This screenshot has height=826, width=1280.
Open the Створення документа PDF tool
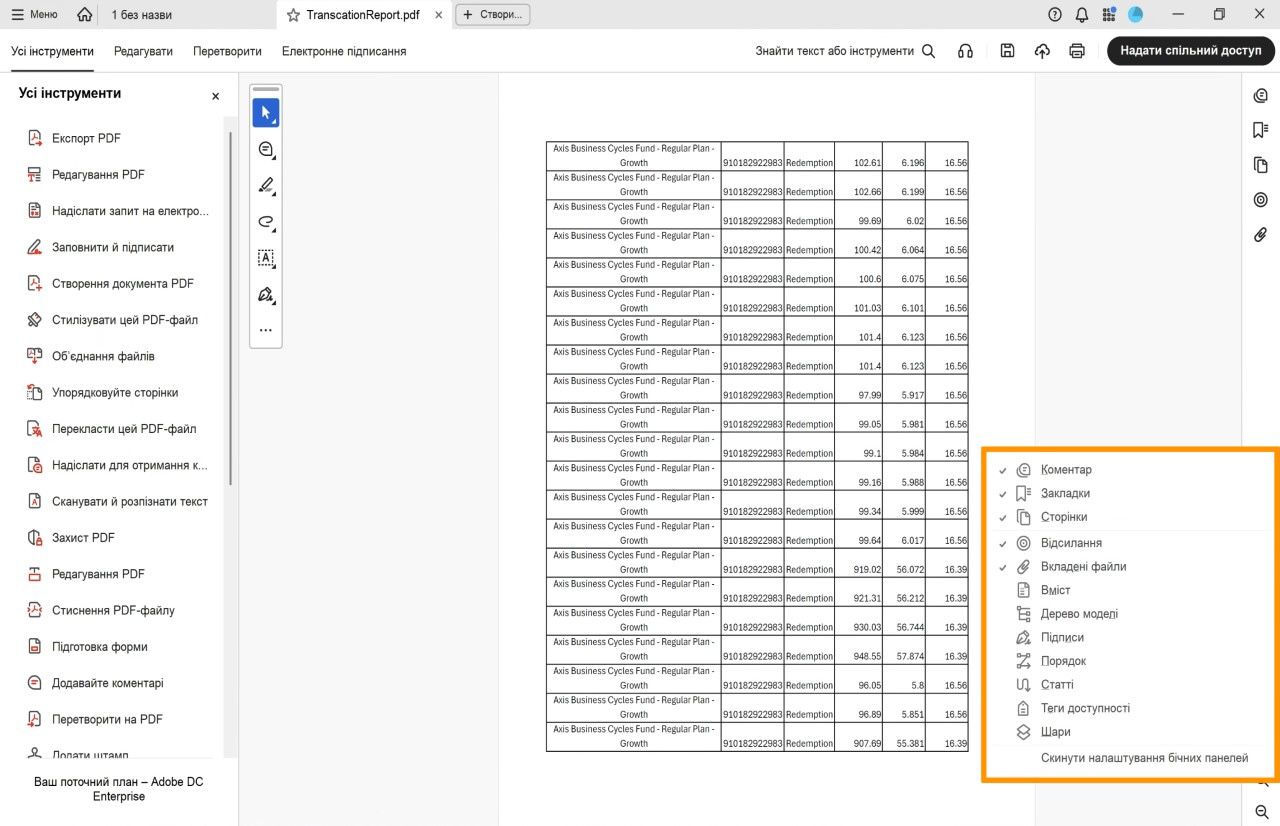[123, 283]
